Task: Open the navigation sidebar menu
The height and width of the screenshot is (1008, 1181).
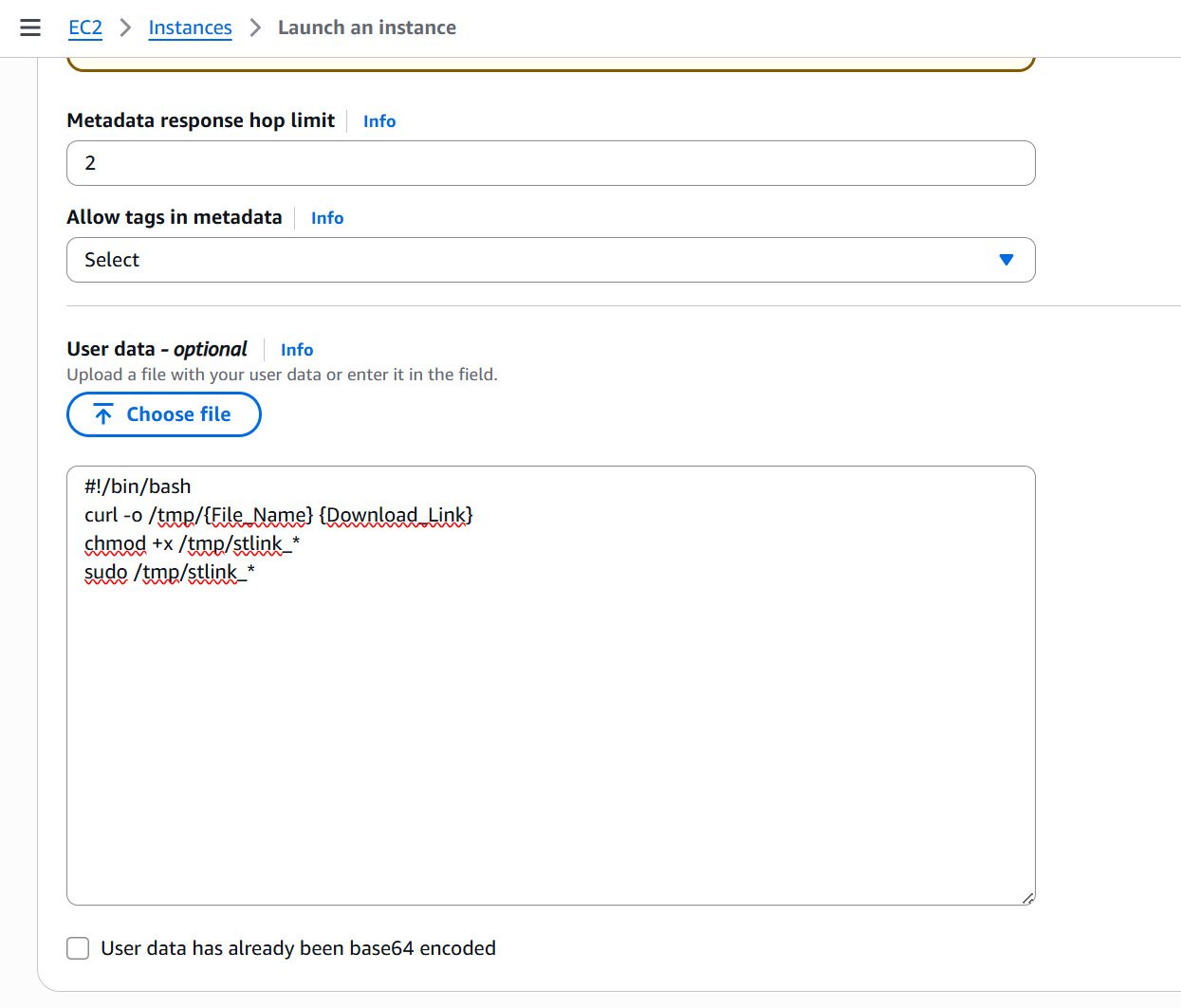Action: (x=30, y=27)
